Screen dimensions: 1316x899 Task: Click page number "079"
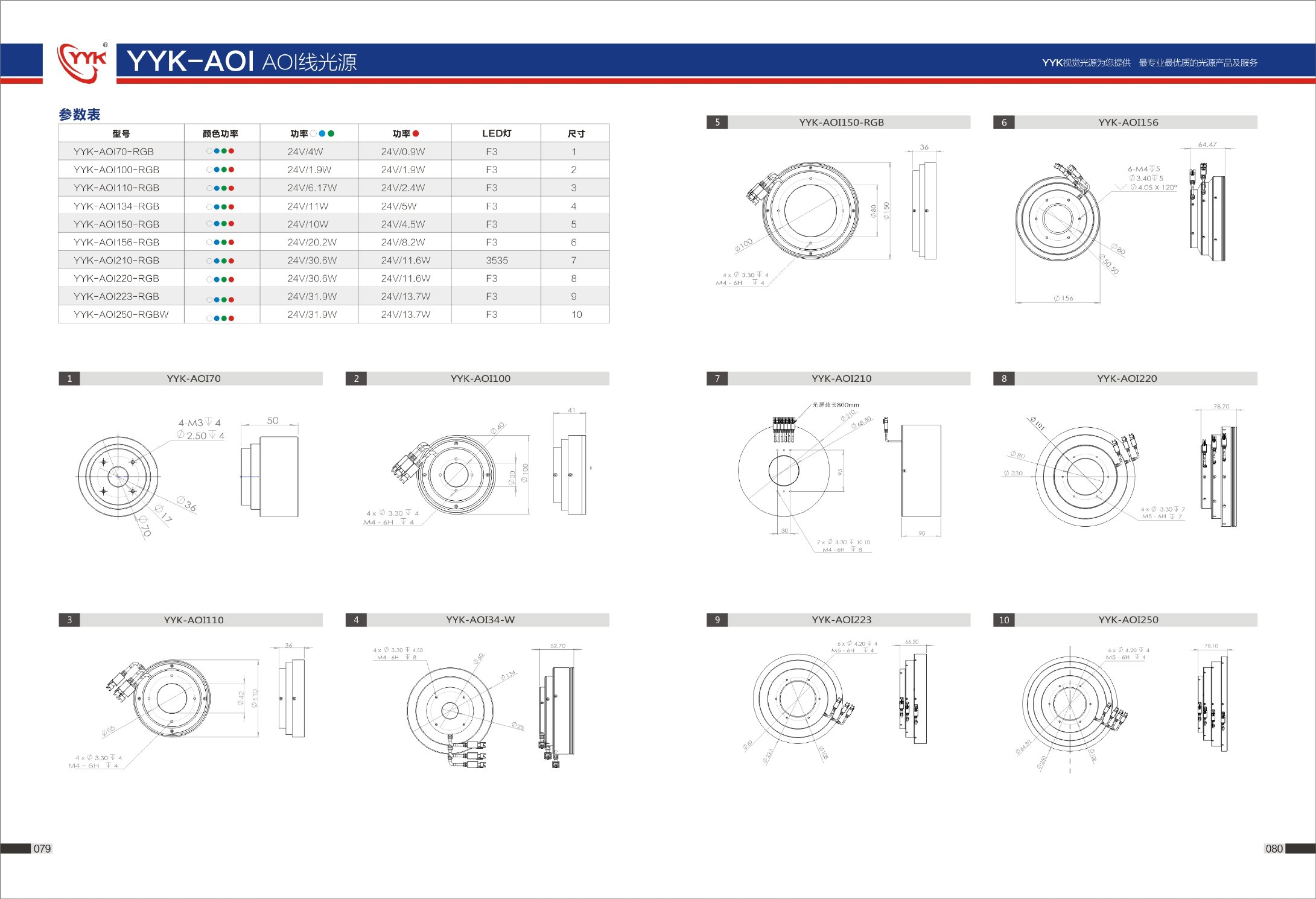coord(42,848)
